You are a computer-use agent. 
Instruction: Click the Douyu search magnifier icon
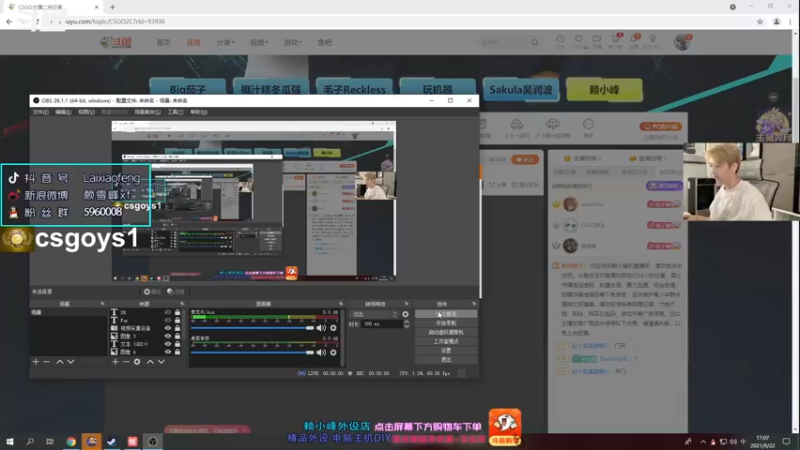(534, 42)
